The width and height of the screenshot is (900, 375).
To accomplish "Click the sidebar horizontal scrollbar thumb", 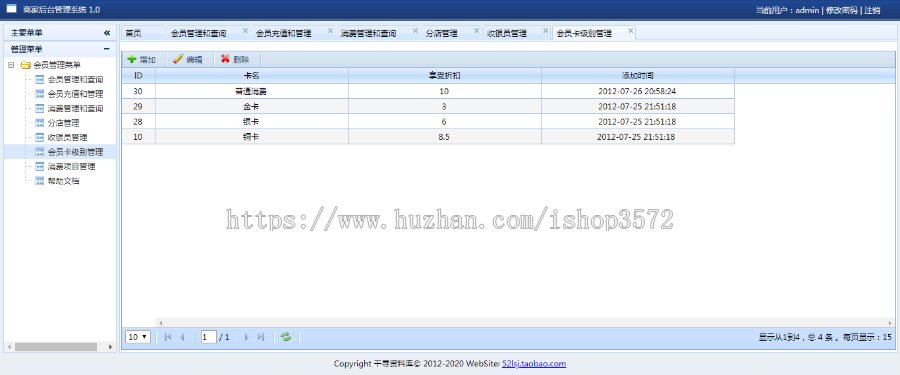I will (56, 347).
